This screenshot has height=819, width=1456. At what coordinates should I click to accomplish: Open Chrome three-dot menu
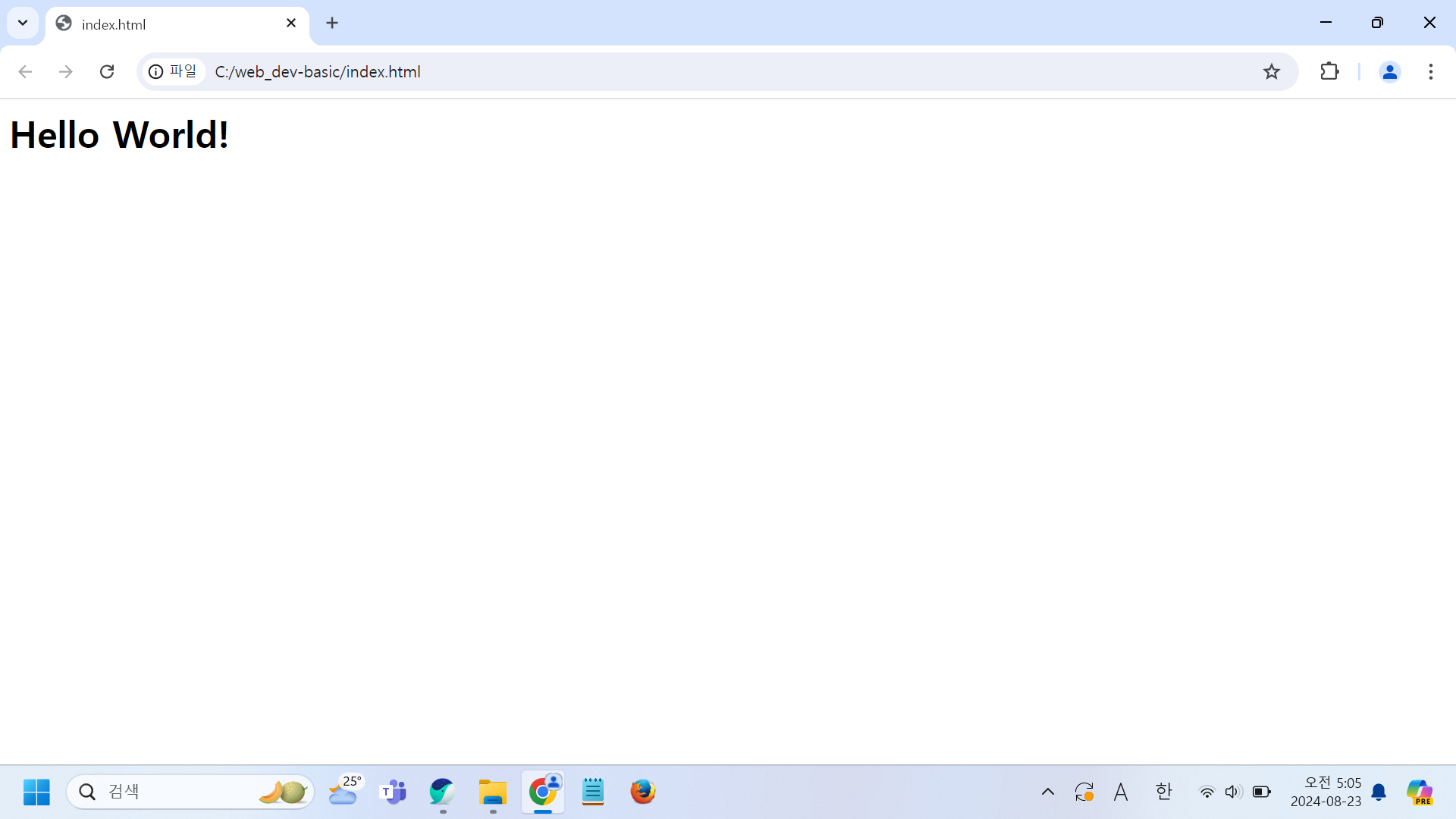1431,71
